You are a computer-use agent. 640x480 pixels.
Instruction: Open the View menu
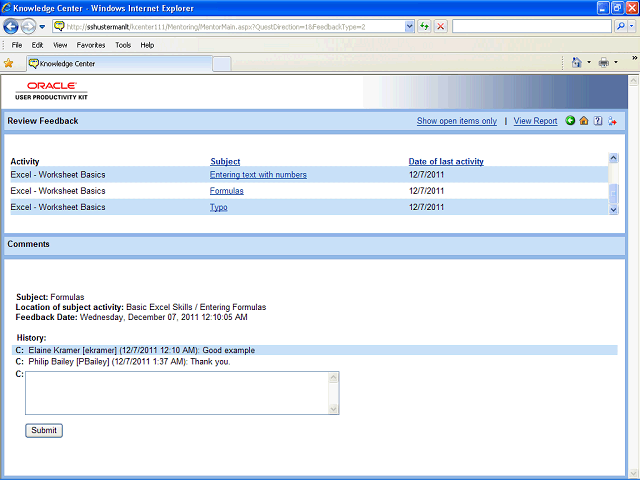[60, 45]
